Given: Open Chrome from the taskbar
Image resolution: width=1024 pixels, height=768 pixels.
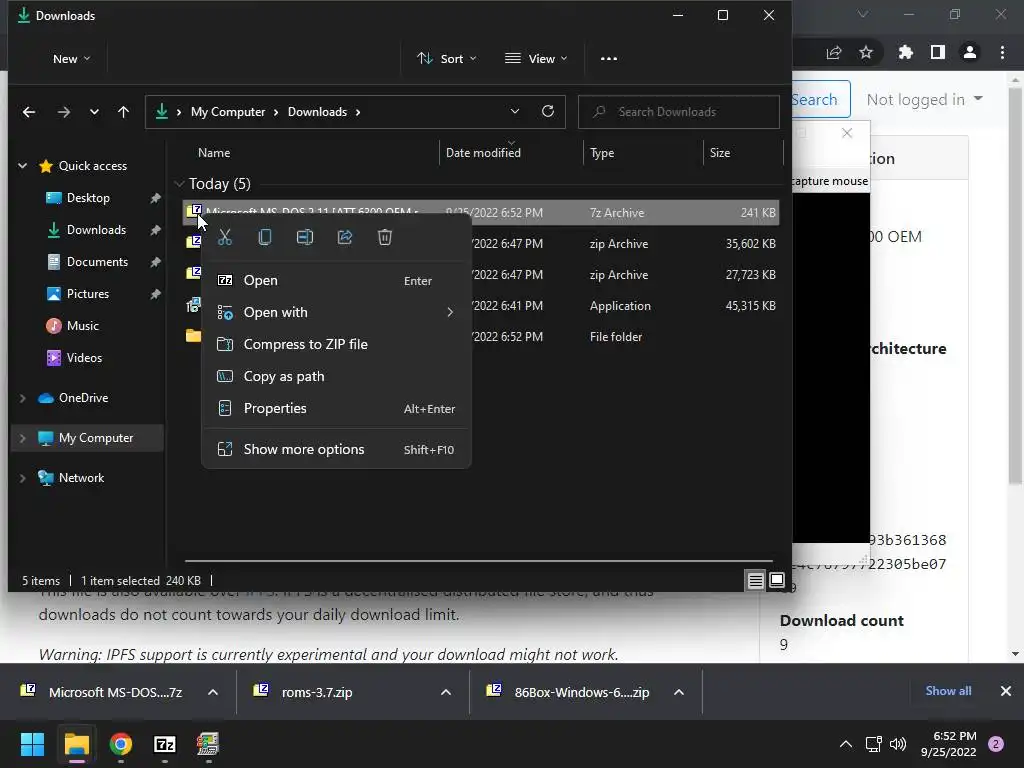Looking at the screenshot, I should pyautogui.click(x=121, y=744).
